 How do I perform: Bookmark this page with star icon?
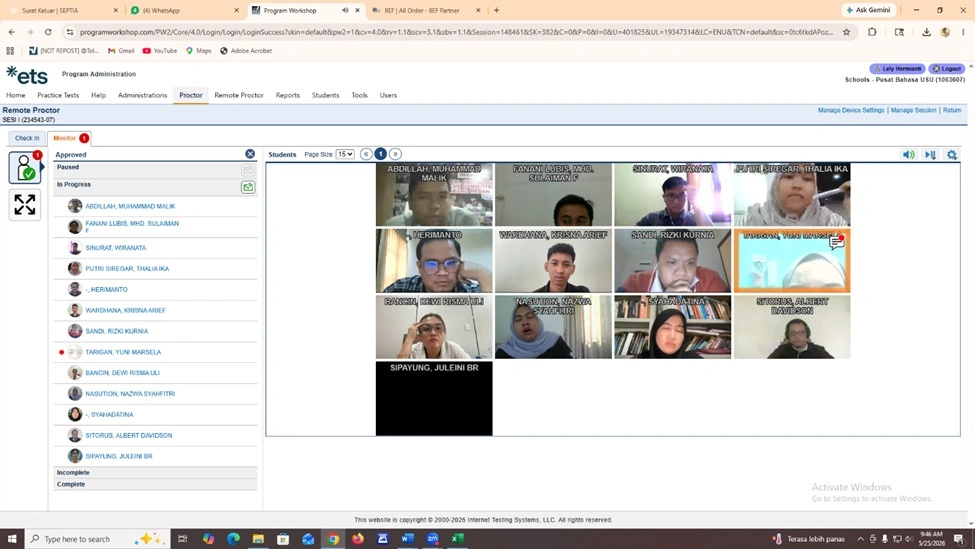click(x=846, y=32)
